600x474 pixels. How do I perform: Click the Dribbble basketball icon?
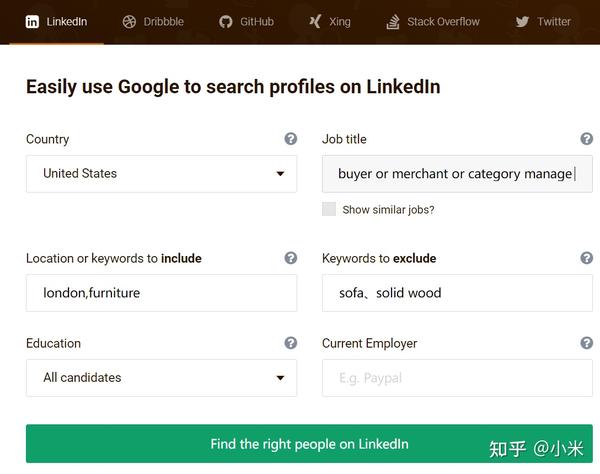click(x=129, y=22)
